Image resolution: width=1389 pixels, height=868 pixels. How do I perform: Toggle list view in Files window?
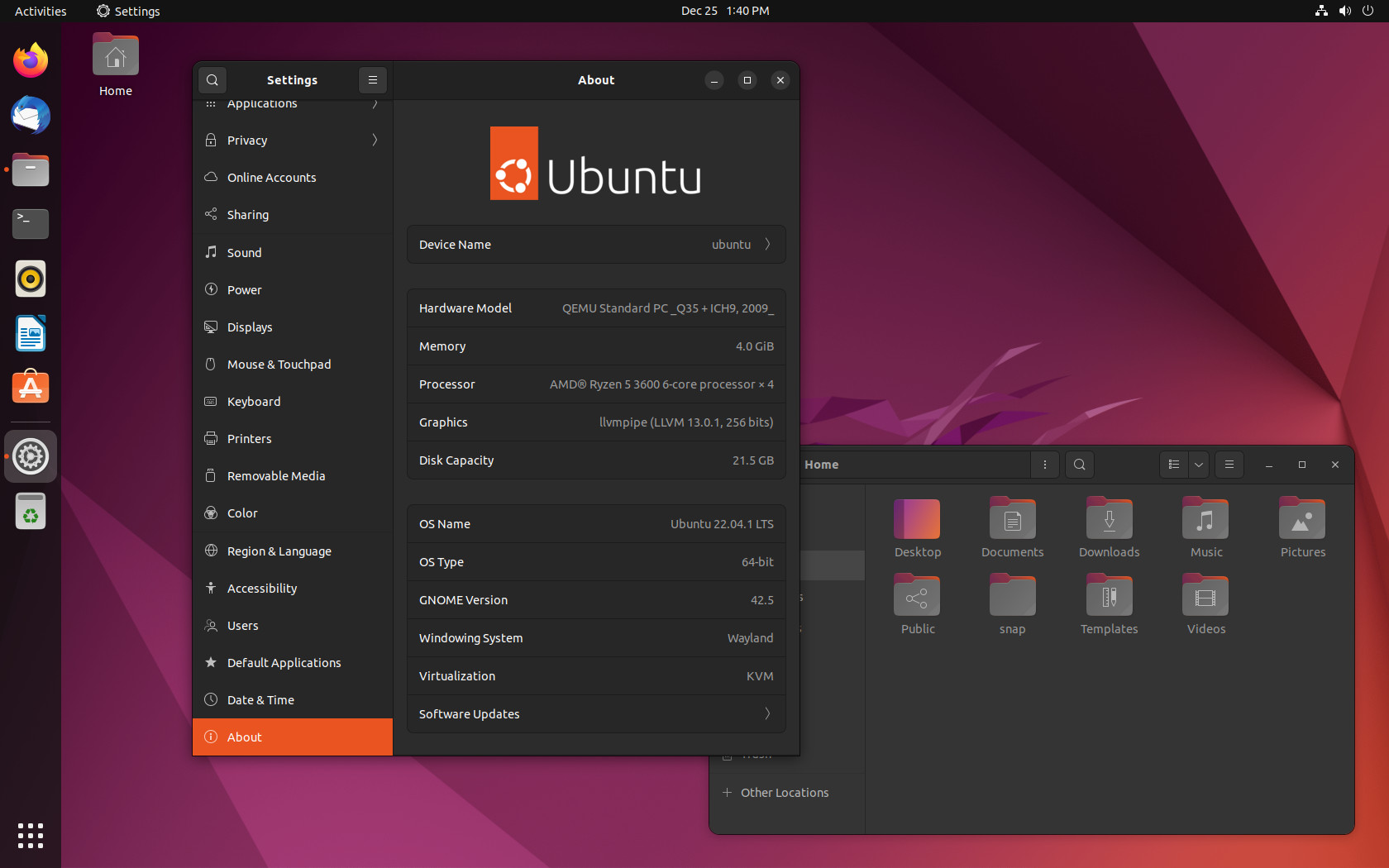click(x=1174, y=465)
